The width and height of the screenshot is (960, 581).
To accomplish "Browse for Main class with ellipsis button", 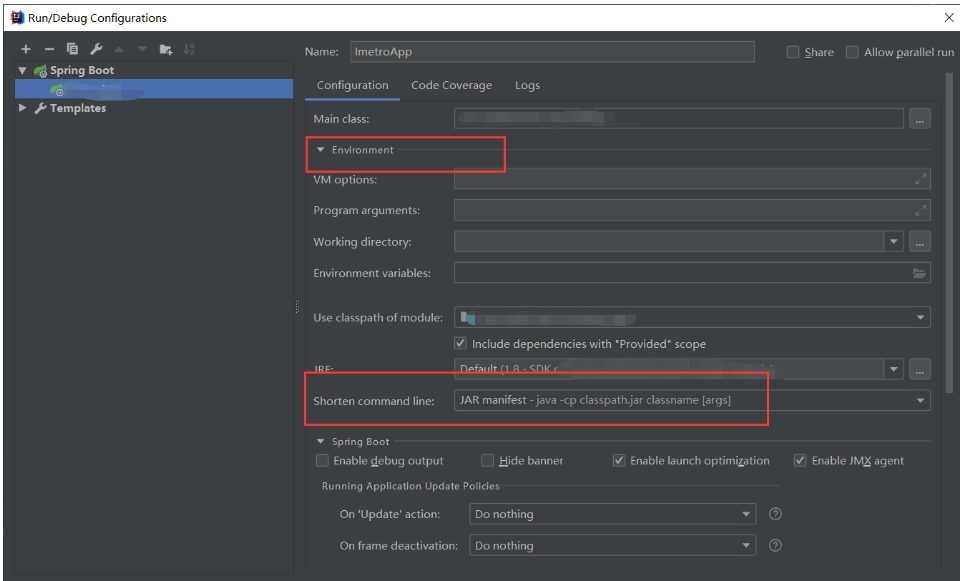I will click(920, 119).
